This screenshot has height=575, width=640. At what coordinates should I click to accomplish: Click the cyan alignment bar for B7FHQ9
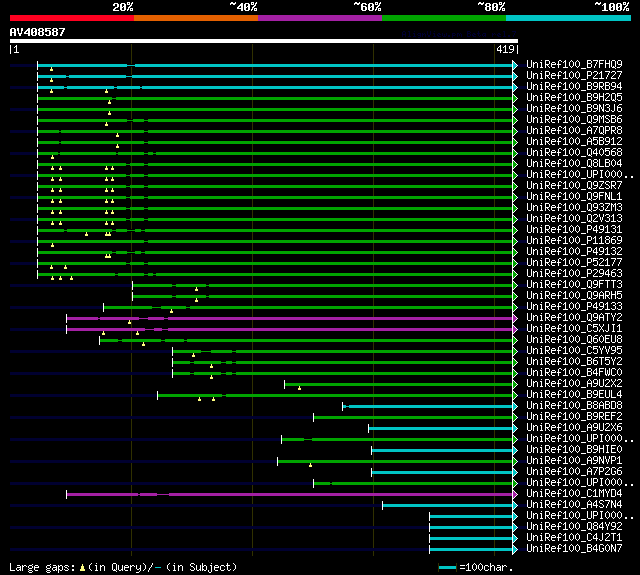[x=275, y=65]
